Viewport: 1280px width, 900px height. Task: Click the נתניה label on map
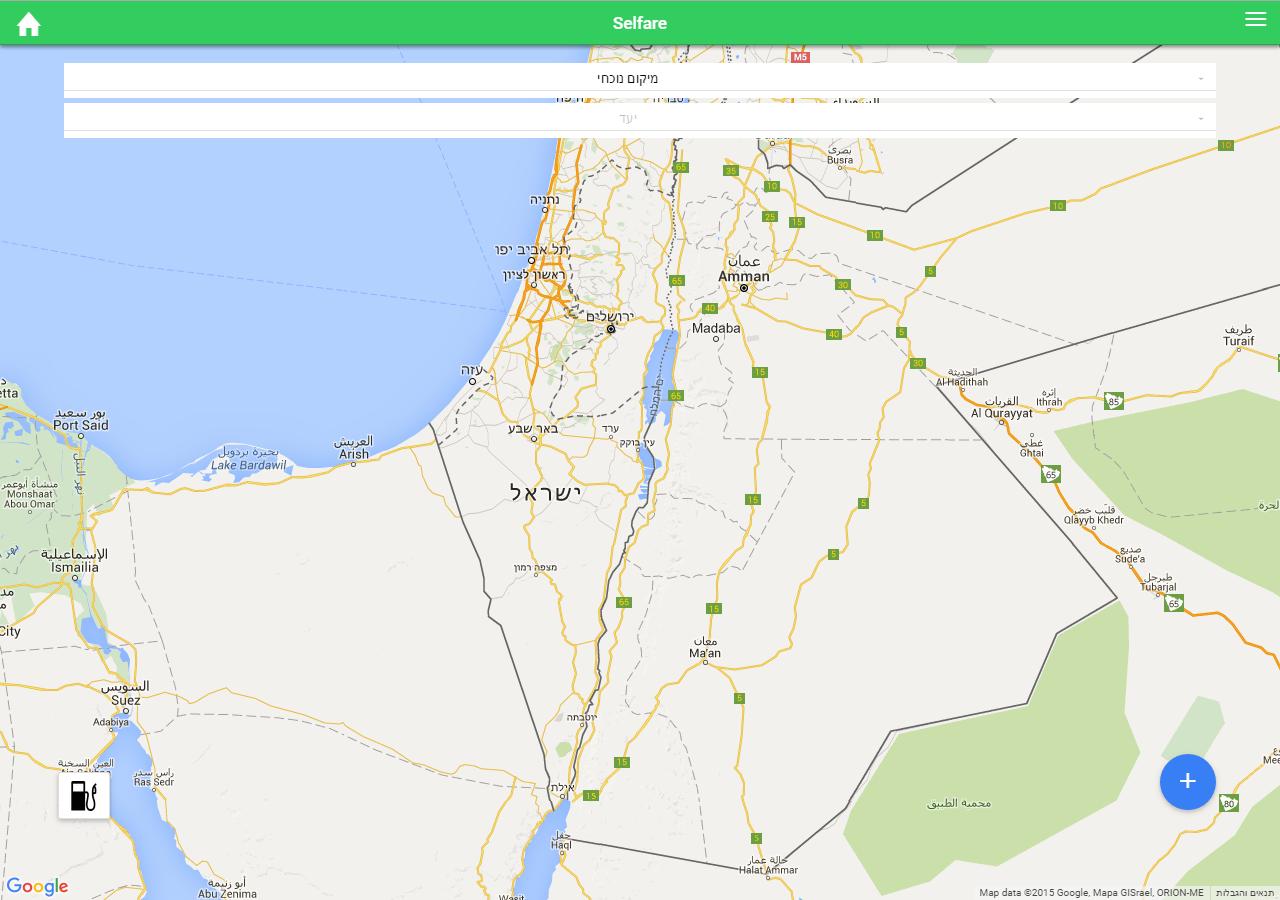pos(545,200)
